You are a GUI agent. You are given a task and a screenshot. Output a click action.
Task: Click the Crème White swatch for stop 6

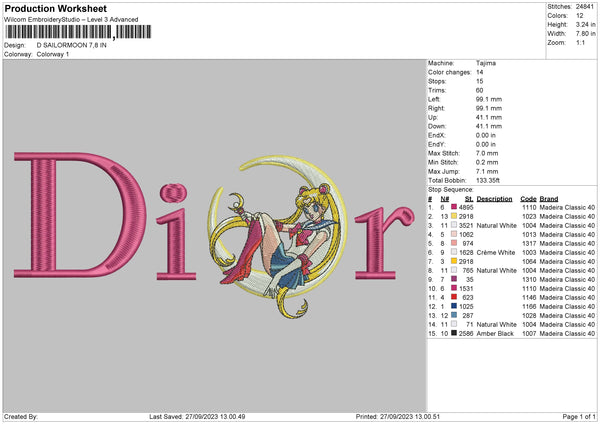[x=455, y=252]
